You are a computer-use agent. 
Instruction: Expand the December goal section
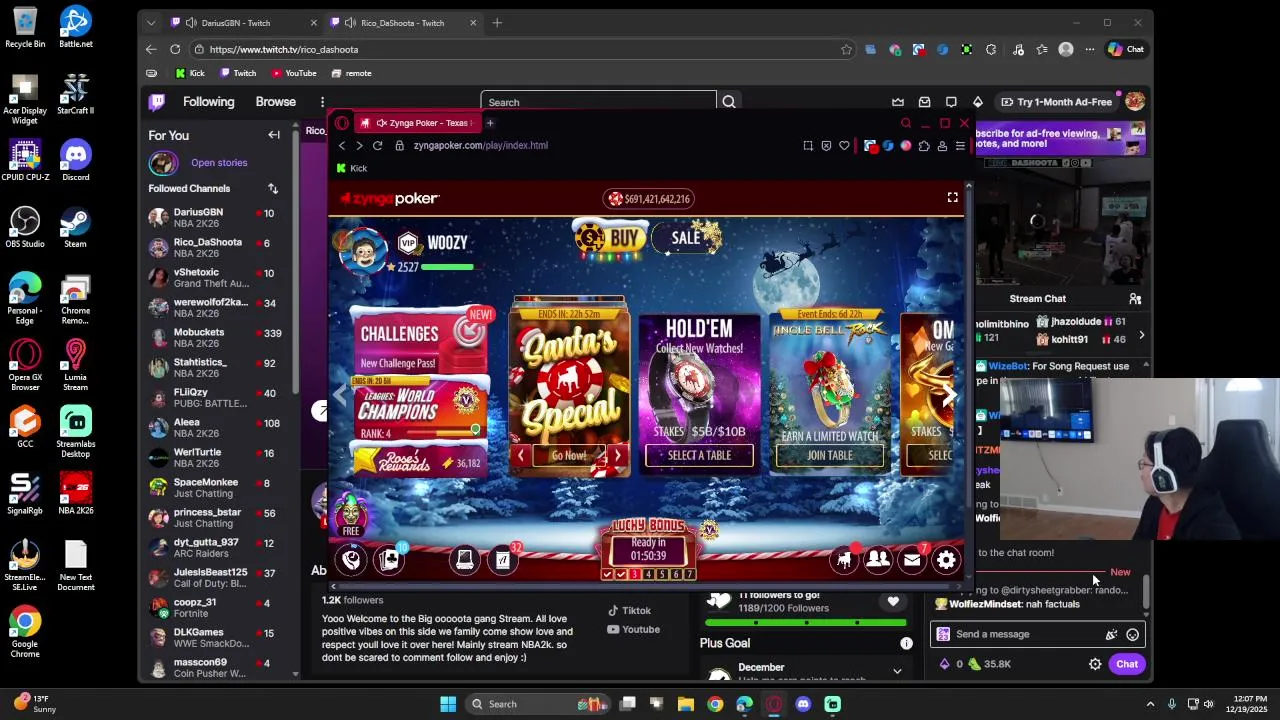[x=896, y=671]
